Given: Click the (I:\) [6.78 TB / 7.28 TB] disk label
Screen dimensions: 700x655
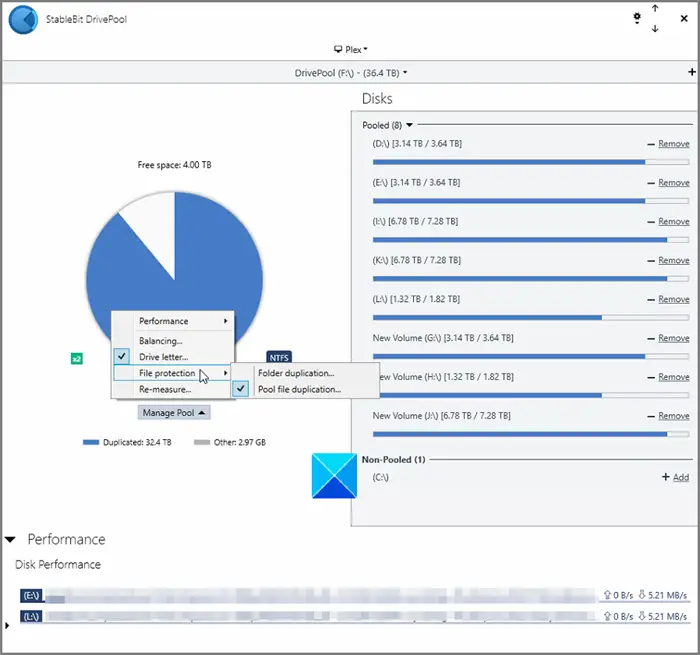Looking at the screenshot, I should click(x=415, y=221).
